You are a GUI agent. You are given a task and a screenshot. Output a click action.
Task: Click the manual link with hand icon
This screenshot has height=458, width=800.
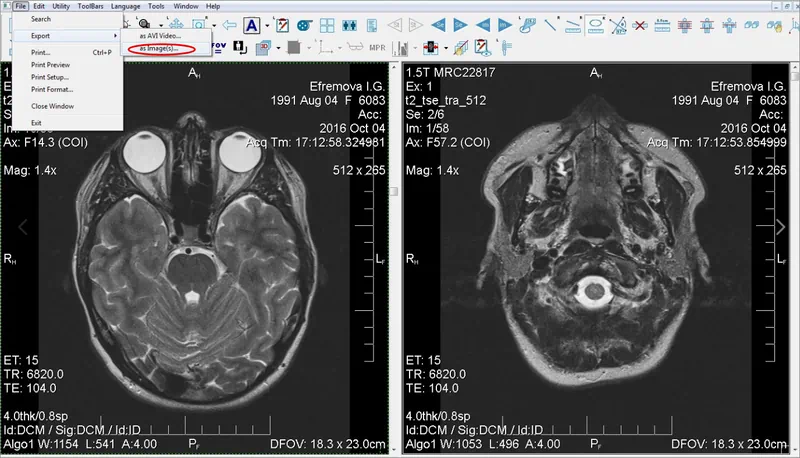774,26
